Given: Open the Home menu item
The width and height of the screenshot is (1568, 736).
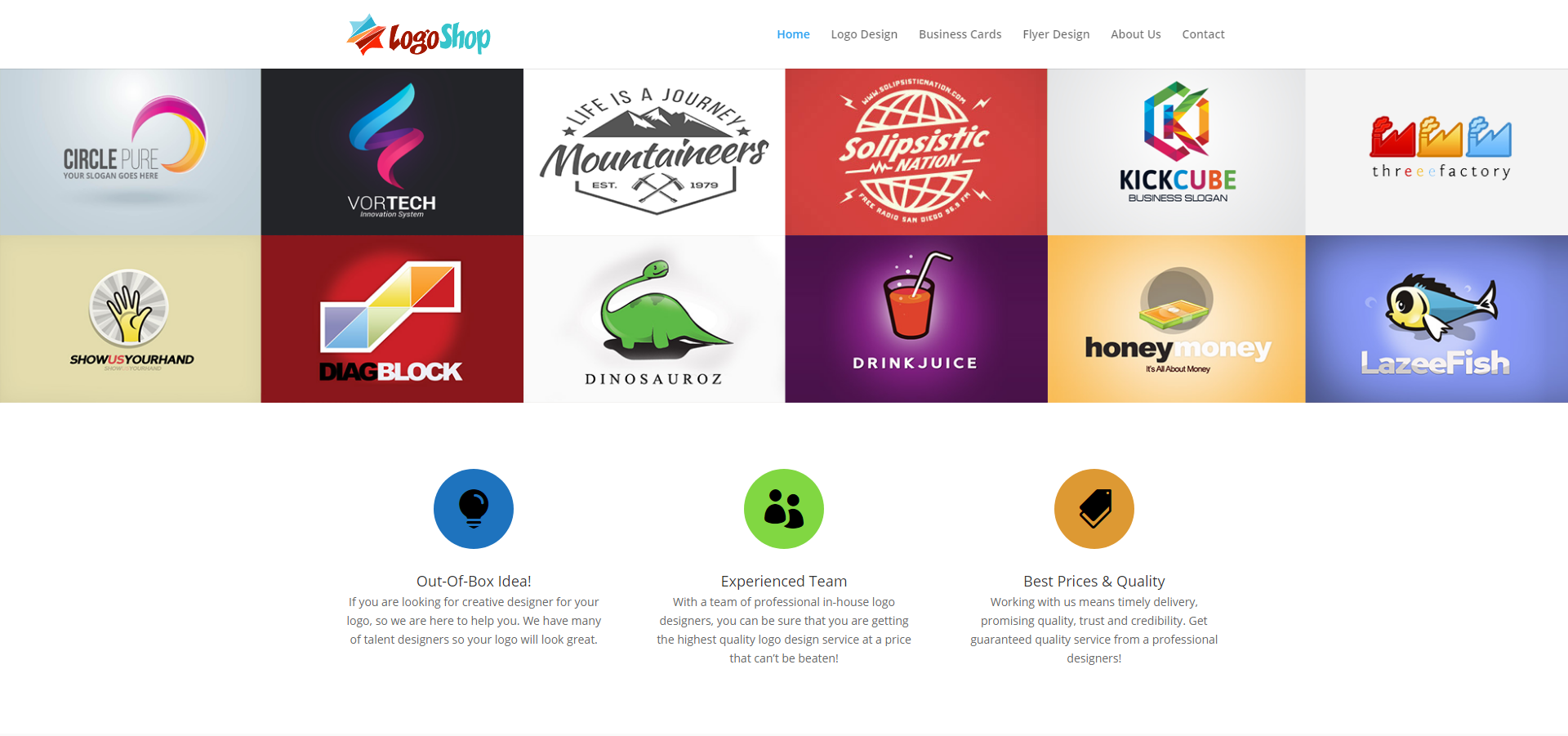Looking at the screenshot, I should (x=793, y=34).
